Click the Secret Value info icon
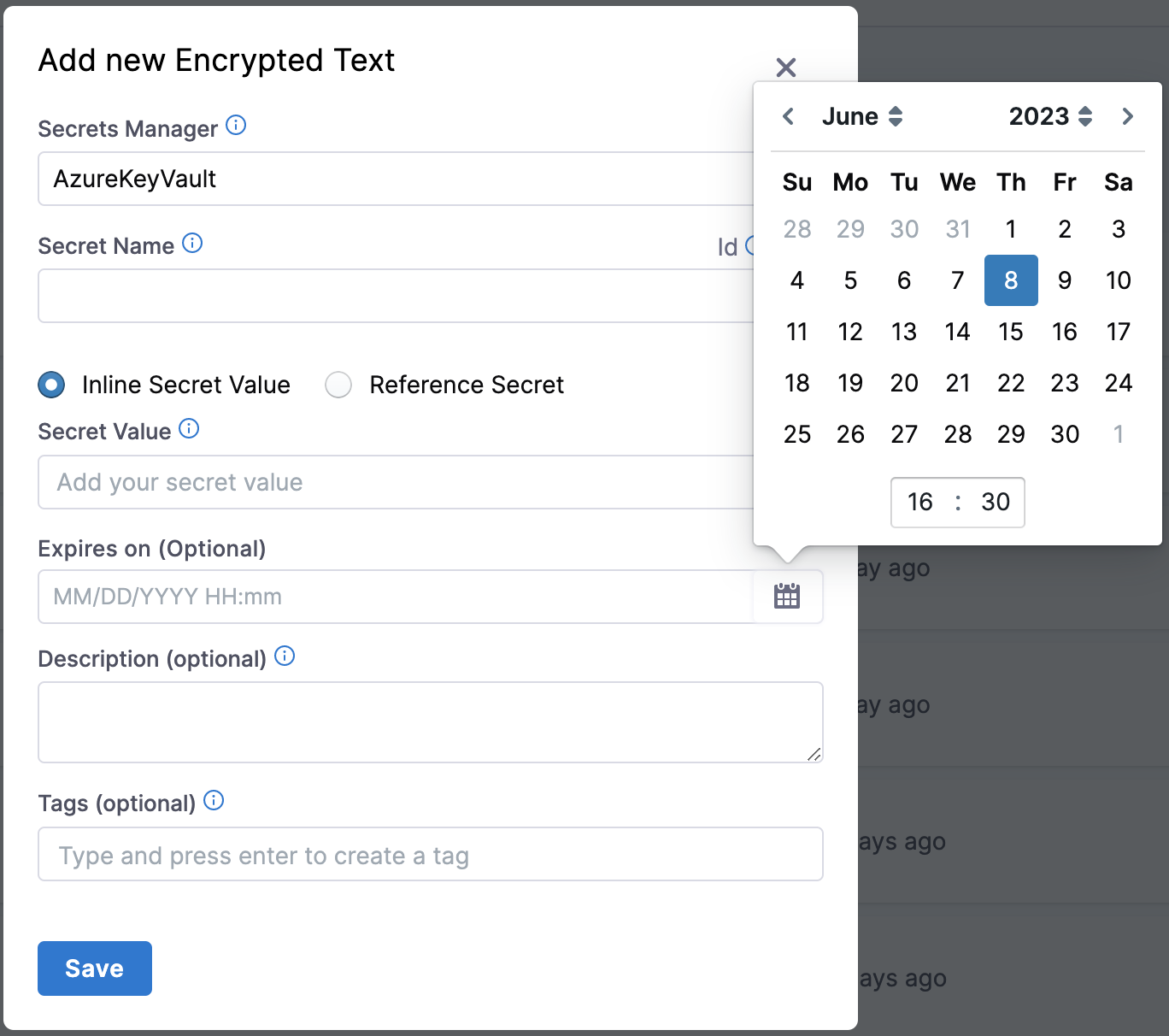Screen dimensions: 1169x1036 (189, 428)
